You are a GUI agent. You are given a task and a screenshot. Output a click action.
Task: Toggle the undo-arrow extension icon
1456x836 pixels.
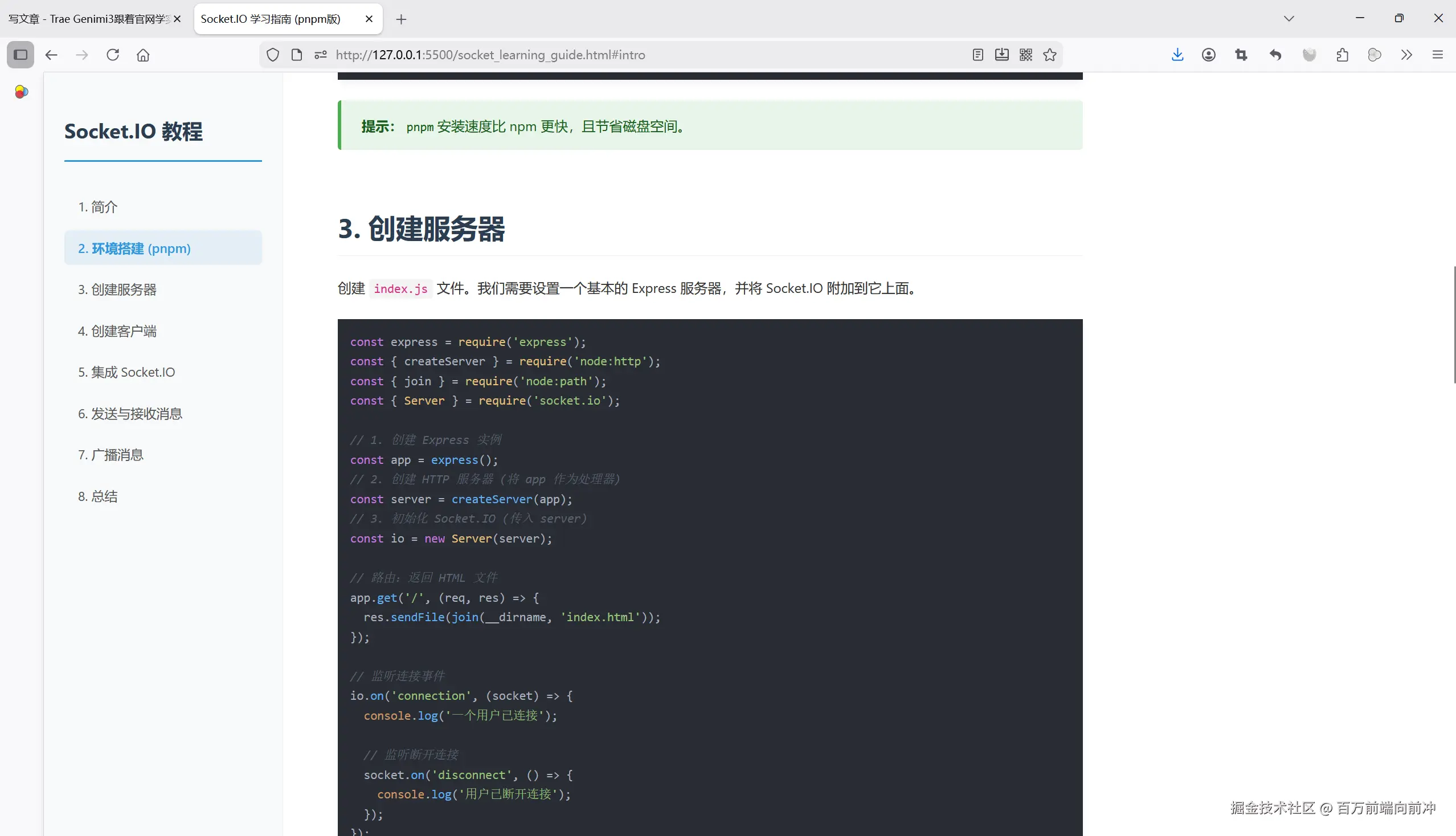point(1275,55)
